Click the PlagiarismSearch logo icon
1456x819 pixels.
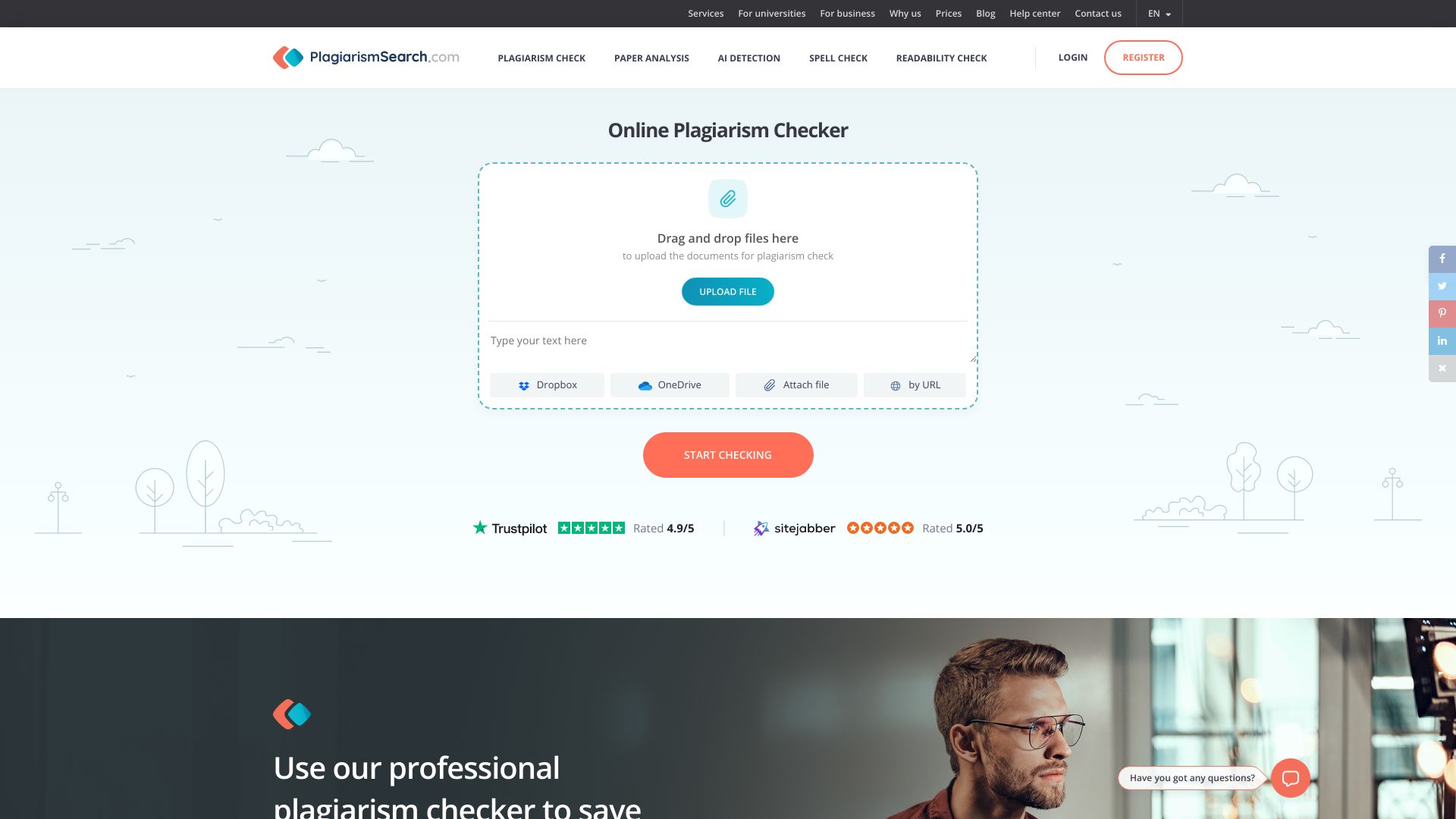click(x=288, y=57)
